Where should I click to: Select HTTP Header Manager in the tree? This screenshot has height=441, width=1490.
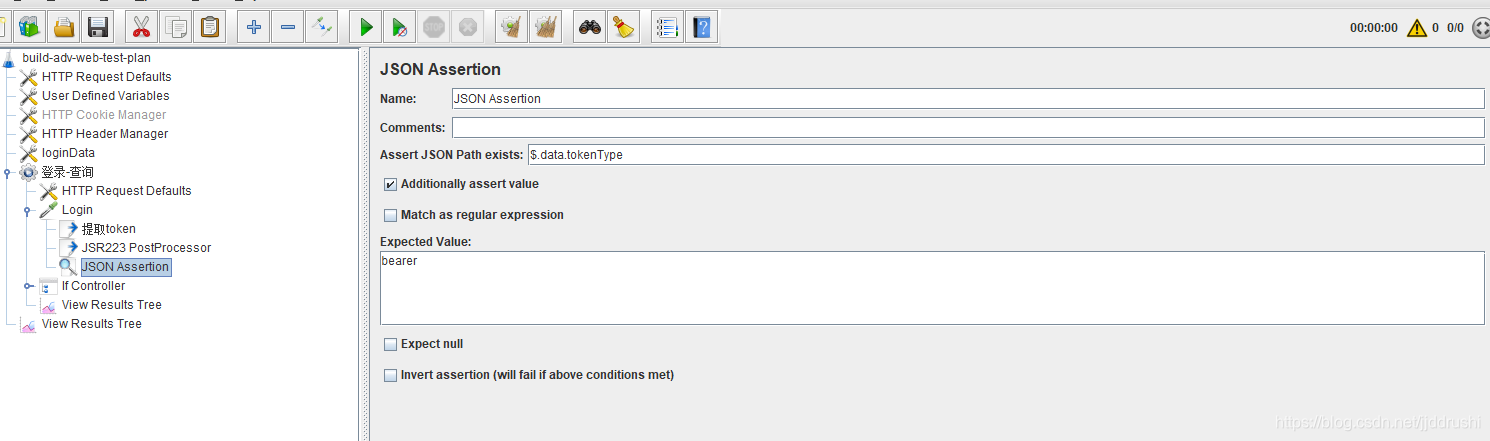105,134
